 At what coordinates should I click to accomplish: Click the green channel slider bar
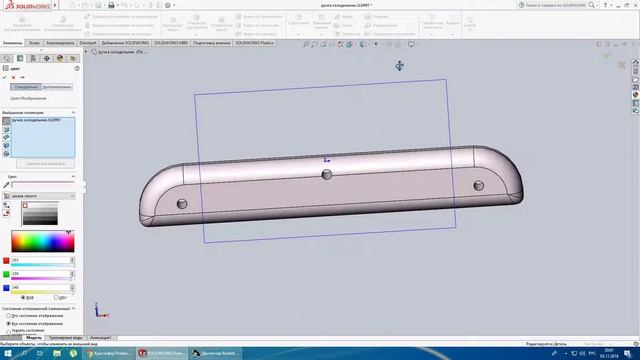coord(42,279)
